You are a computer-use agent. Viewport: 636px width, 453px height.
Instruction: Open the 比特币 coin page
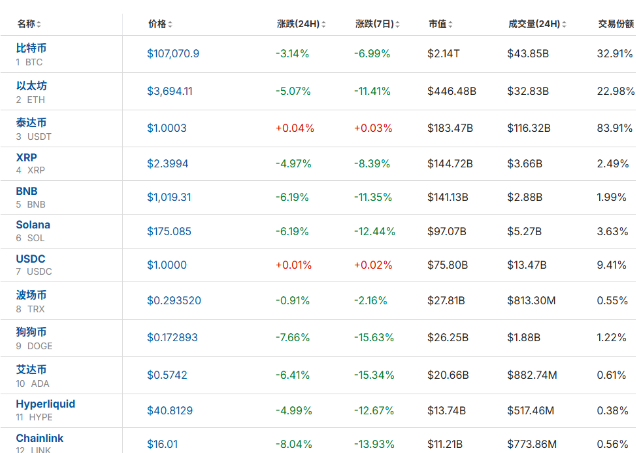tap(31, 48)
